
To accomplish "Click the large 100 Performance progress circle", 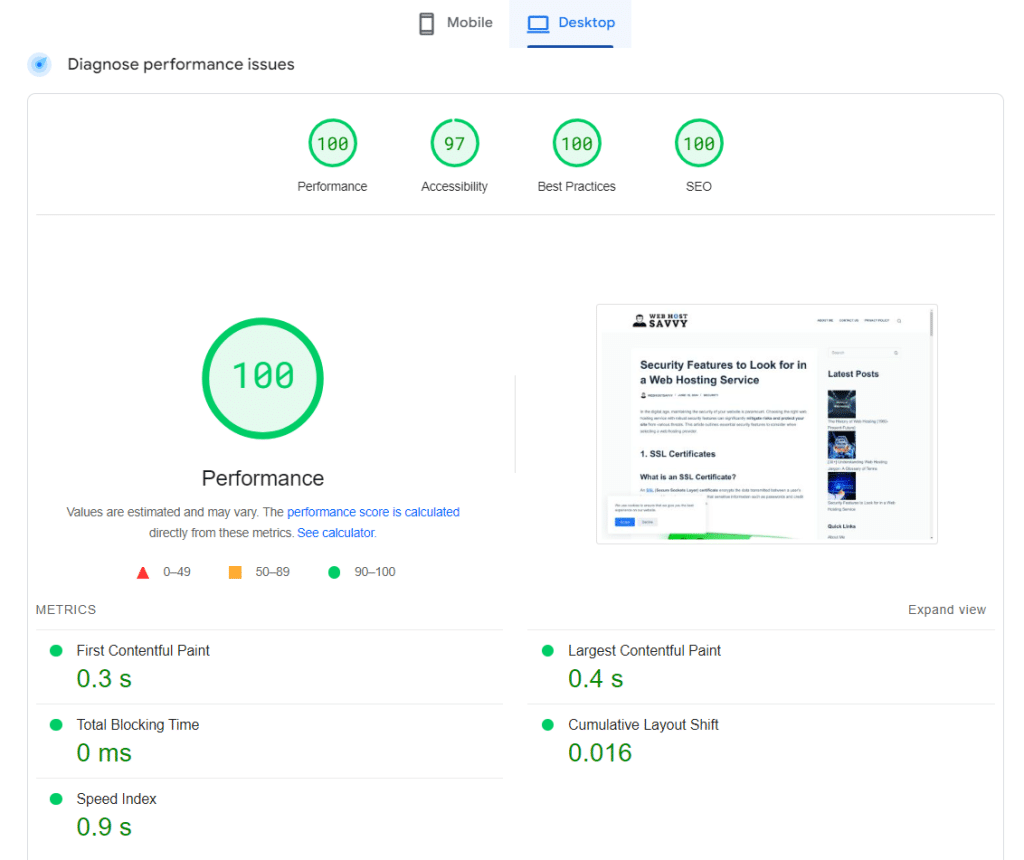I will tap(262, 378).
